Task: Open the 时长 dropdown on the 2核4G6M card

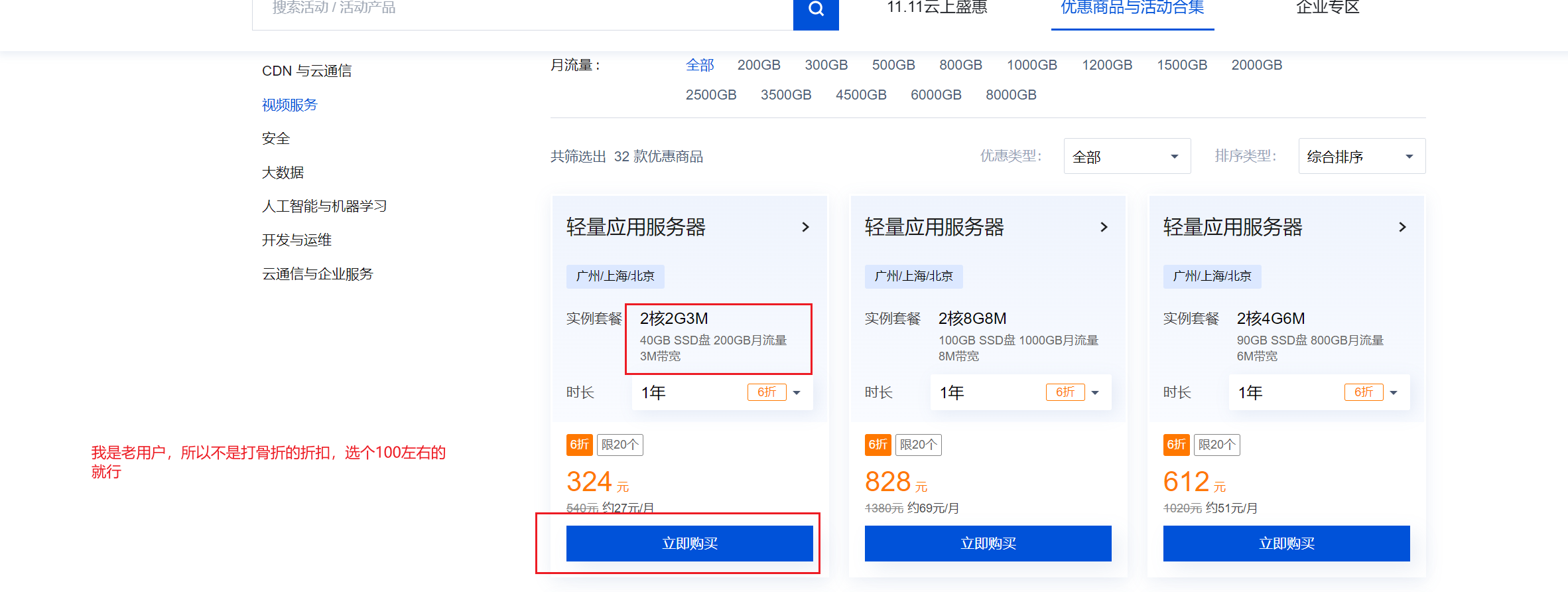Action: pyautogui.click(x=1319, y=392)
